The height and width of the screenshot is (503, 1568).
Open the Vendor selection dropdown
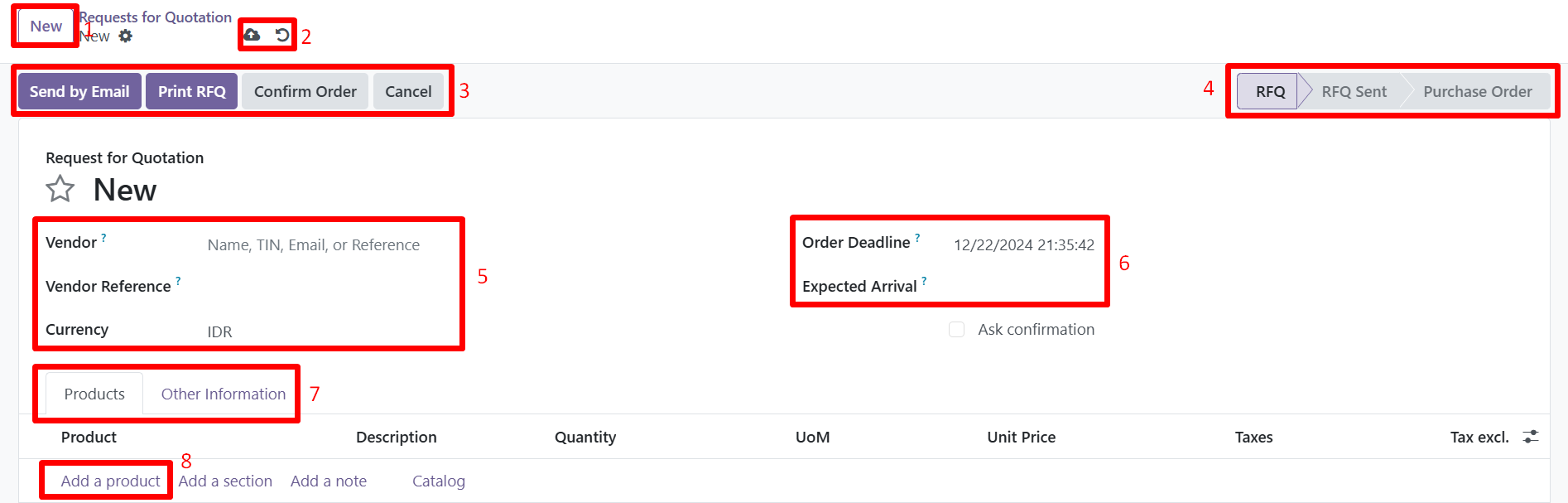click(313, 245)
